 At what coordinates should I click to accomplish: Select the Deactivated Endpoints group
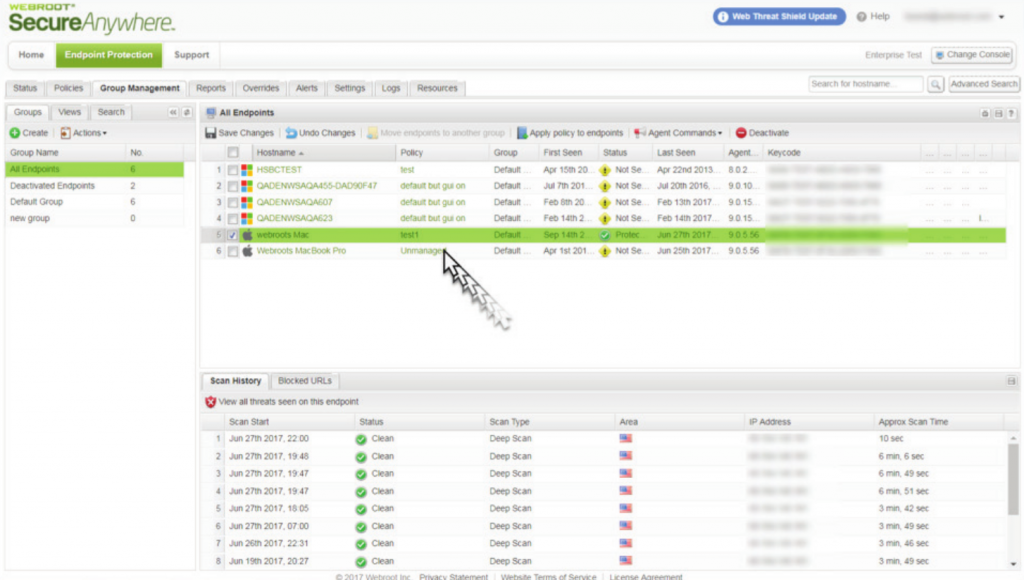95,186
